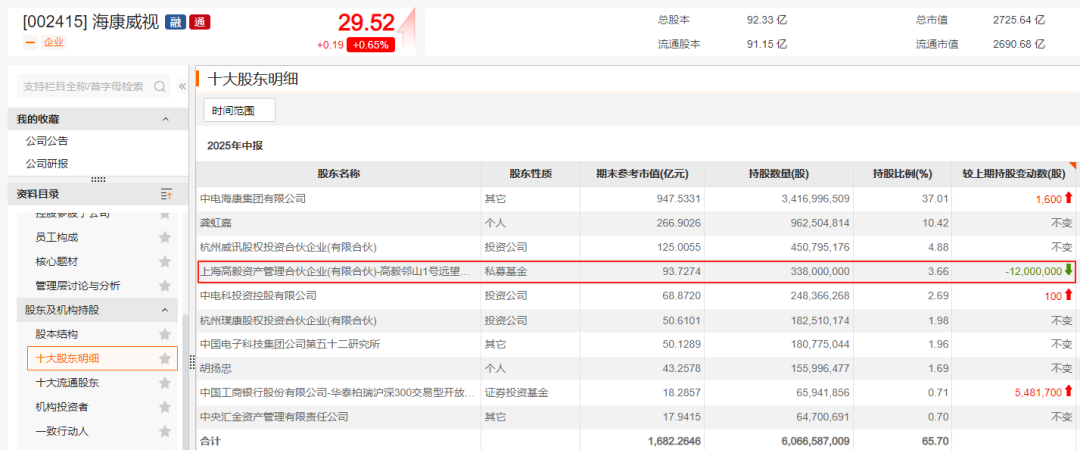Click the blue 融 margin trading badge
Viewport: 1080px width, 450px height.
point(175,22)
